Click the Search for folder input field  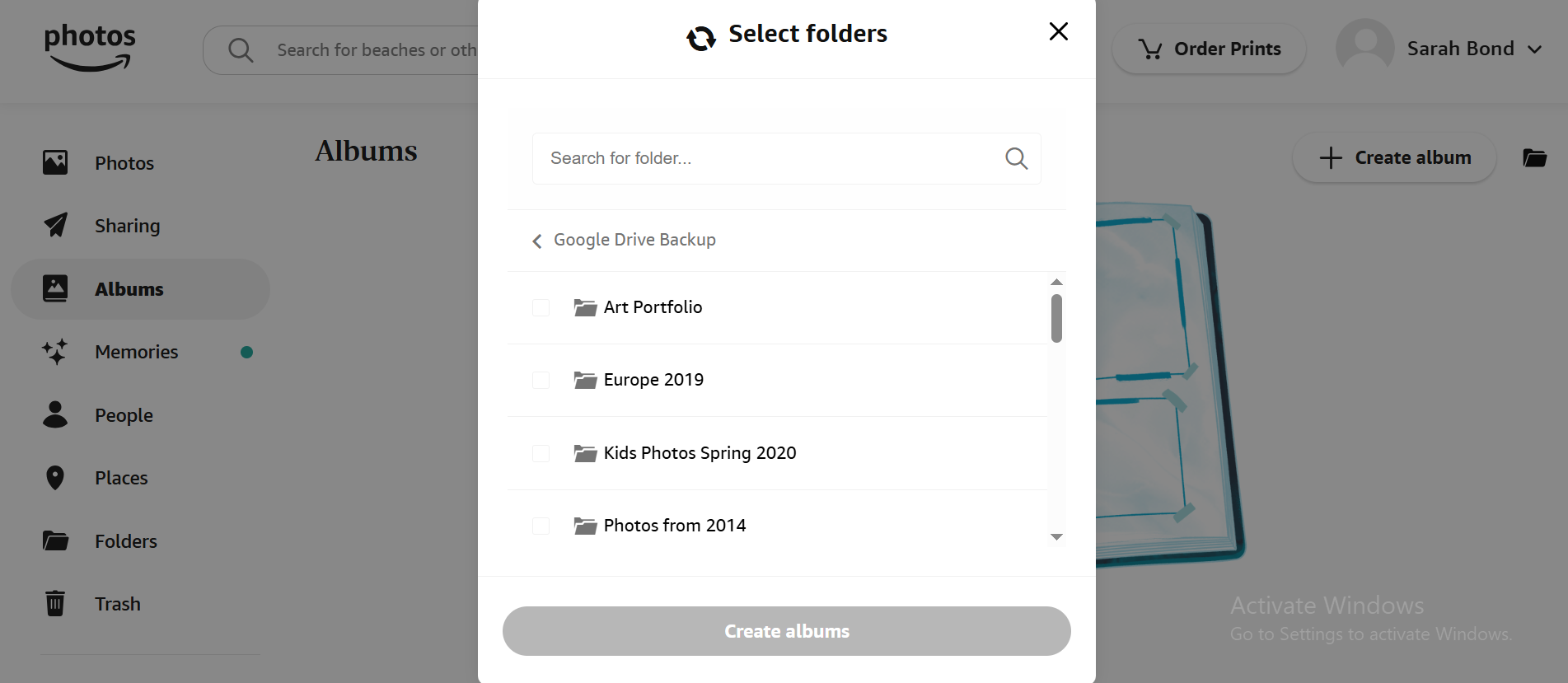(x=766, y=158)
